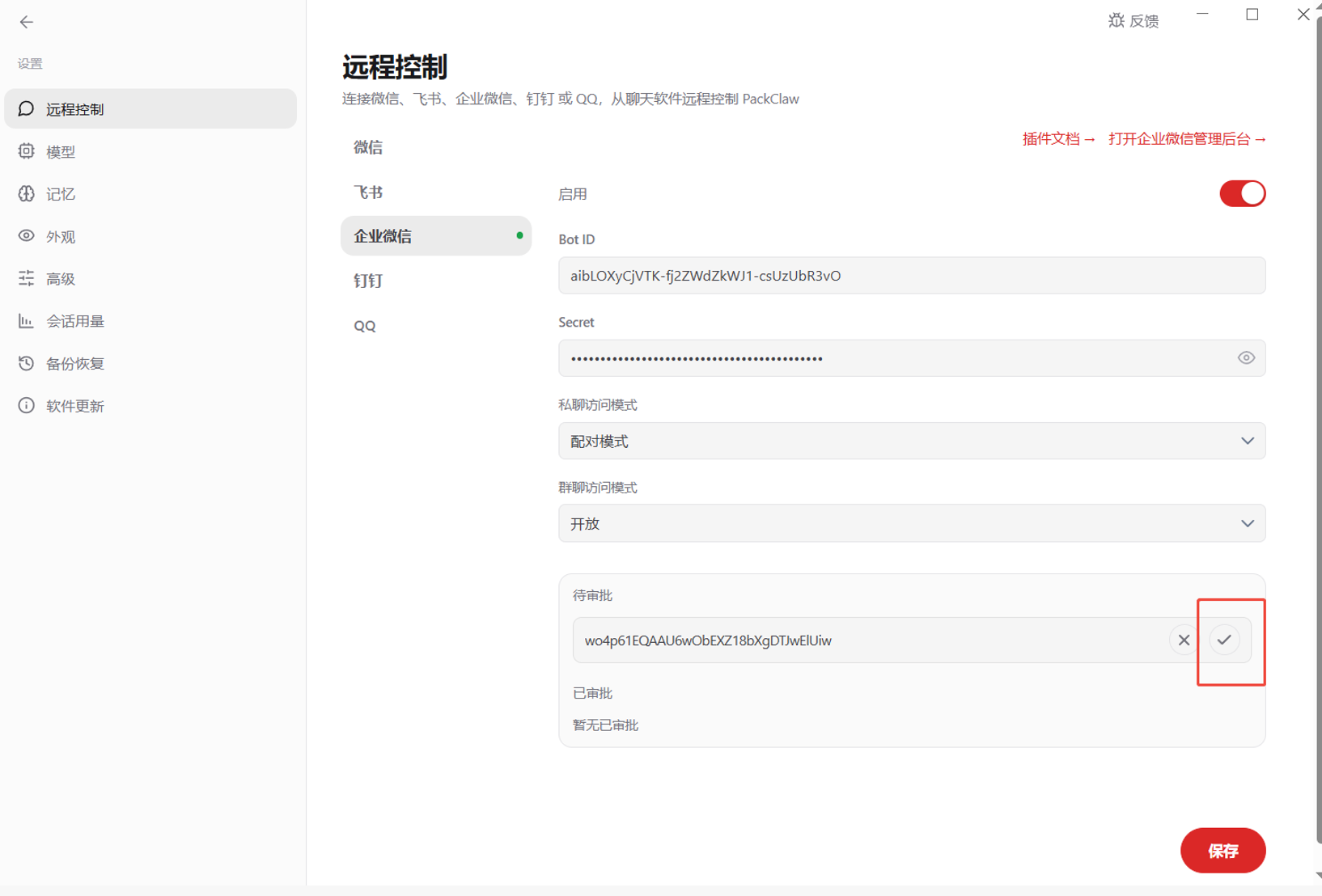
Task: Open 记忆 settings section
Action: click(150, 194)
